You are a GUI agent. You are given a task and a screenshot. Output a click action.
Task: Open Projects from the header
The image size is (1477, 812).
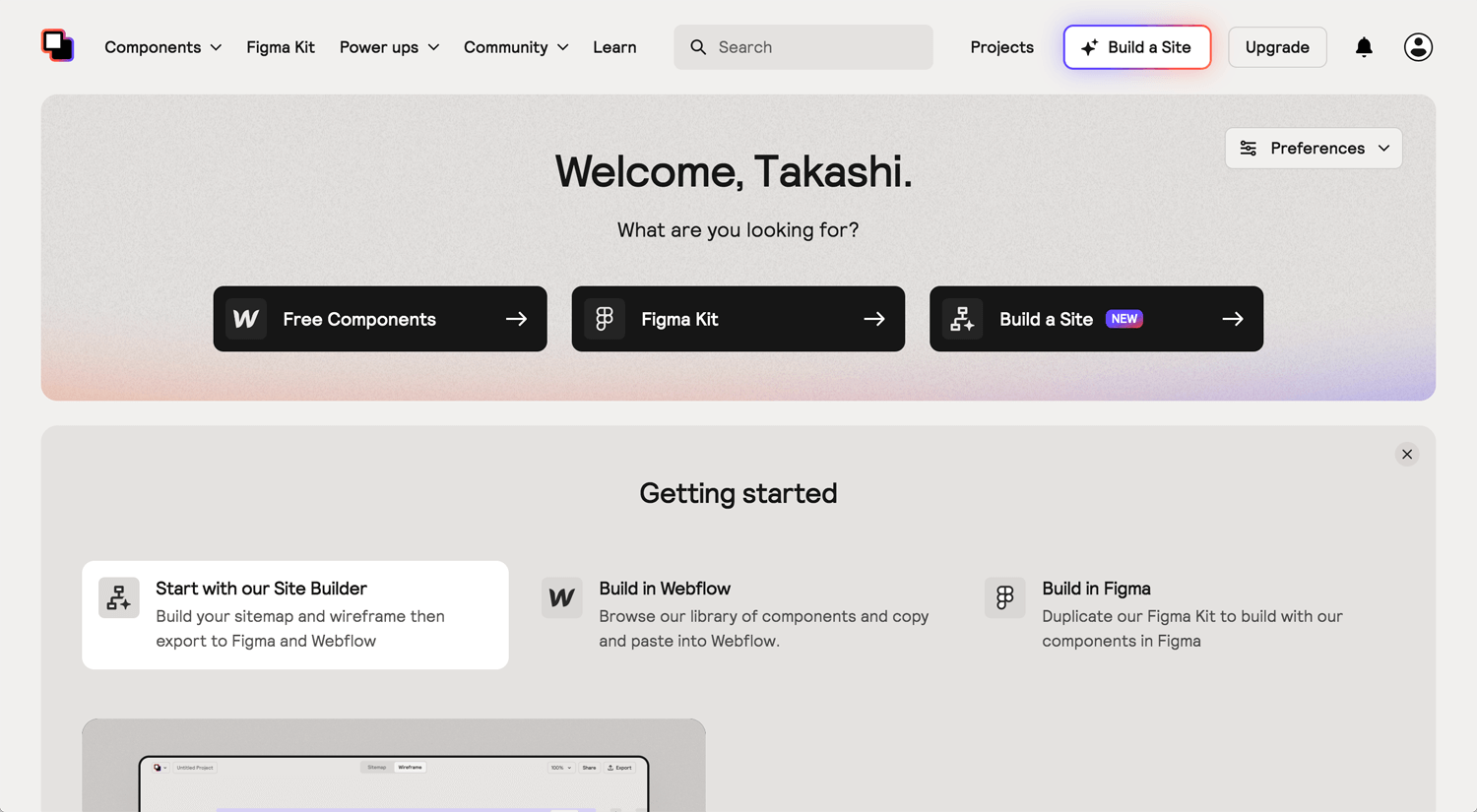1001,47
